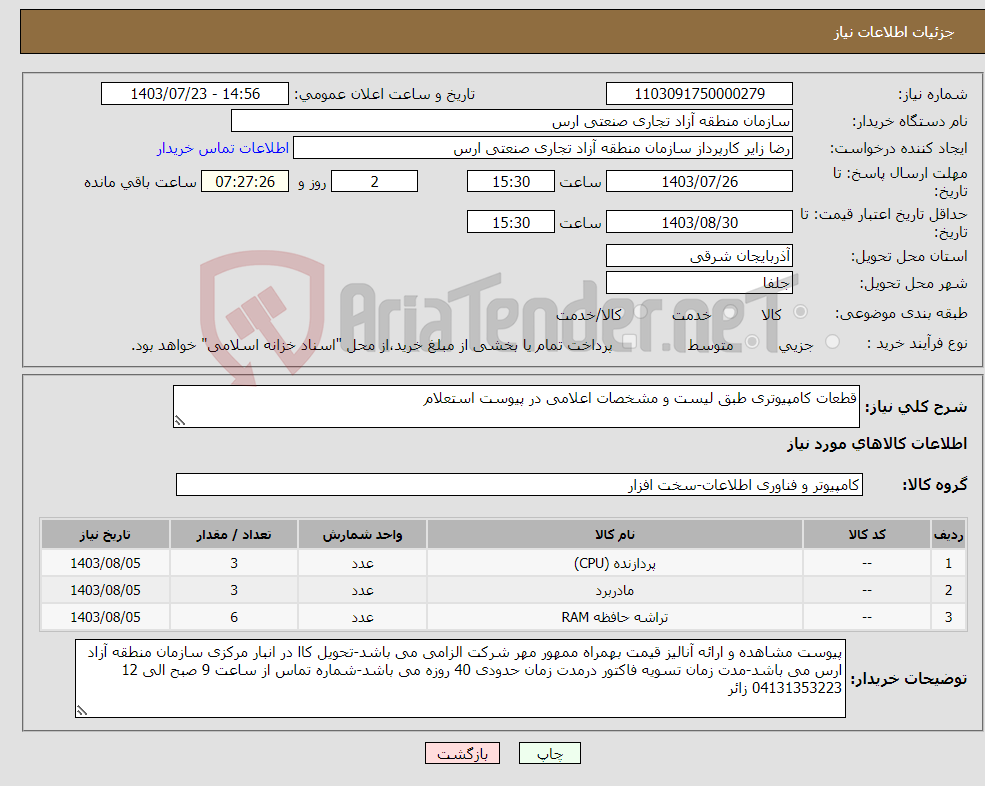
Task: Click the remaining days field showing 2
Action: tap(374, 182)
